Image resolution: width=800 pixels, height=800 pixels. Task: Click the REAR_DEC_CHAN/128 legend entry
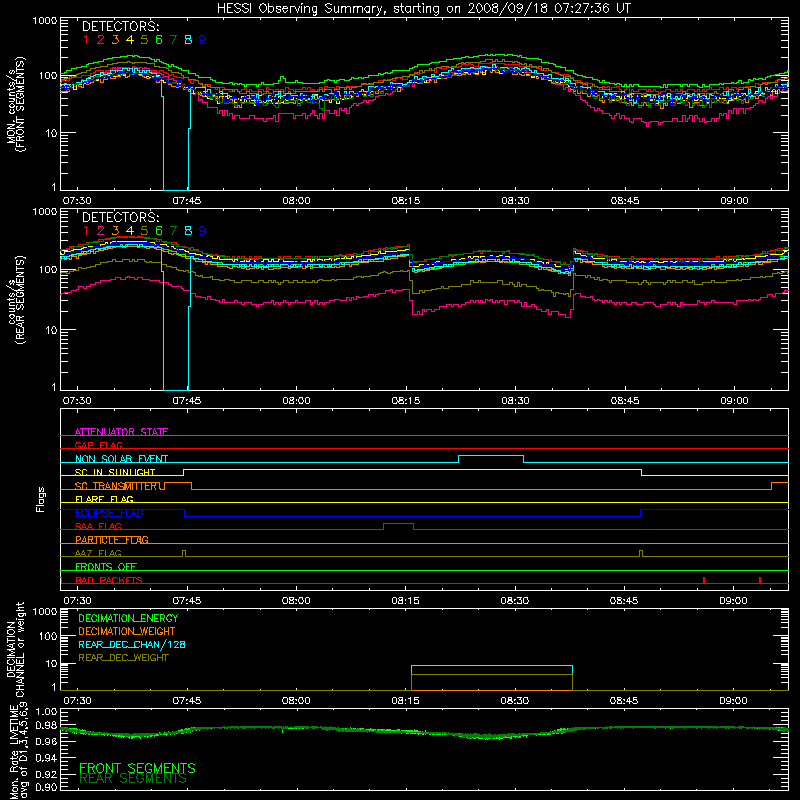point(132,645)
